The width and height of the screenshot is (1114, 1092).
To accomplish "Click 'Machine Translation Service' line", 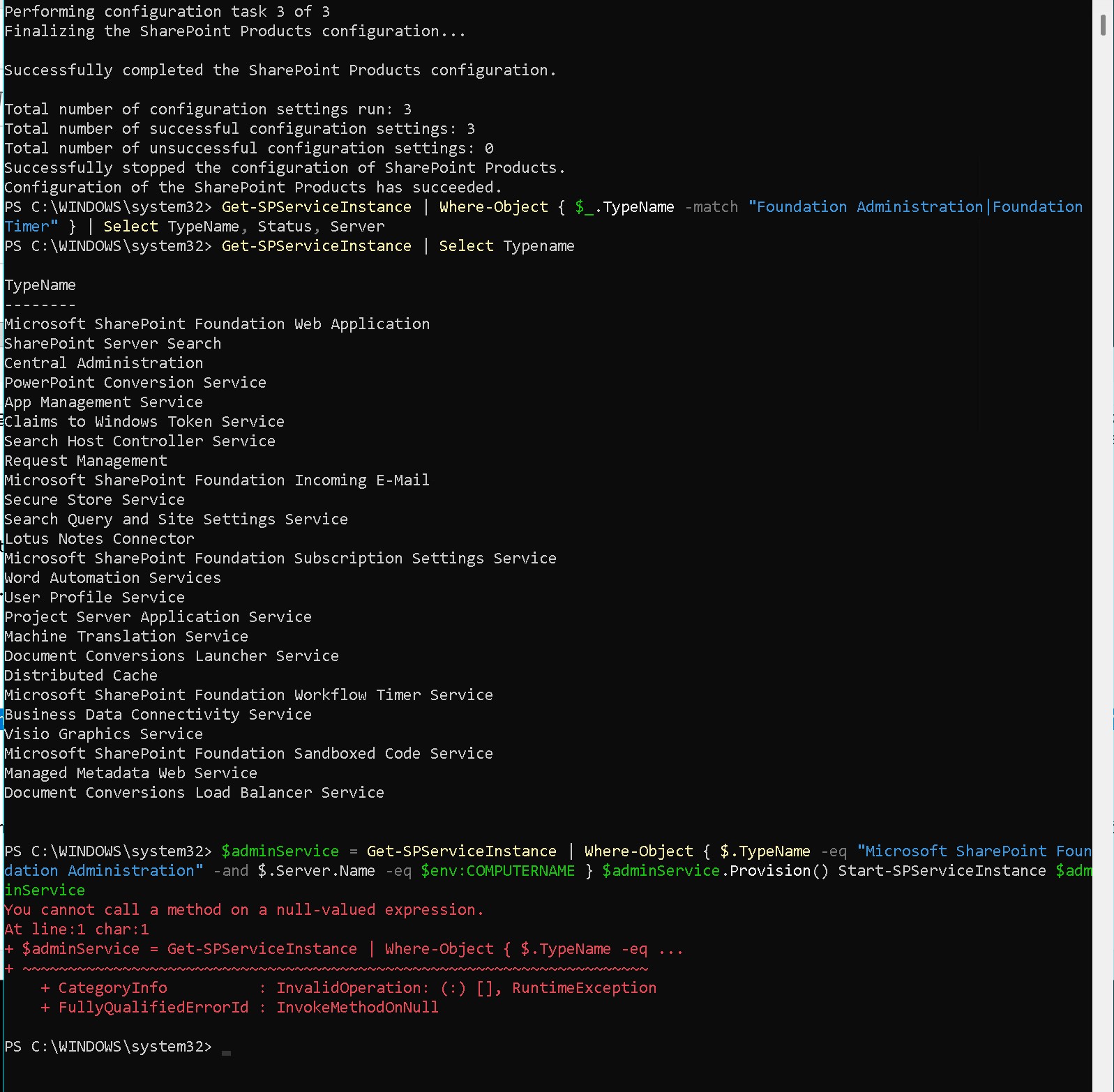I will point(126,637).
